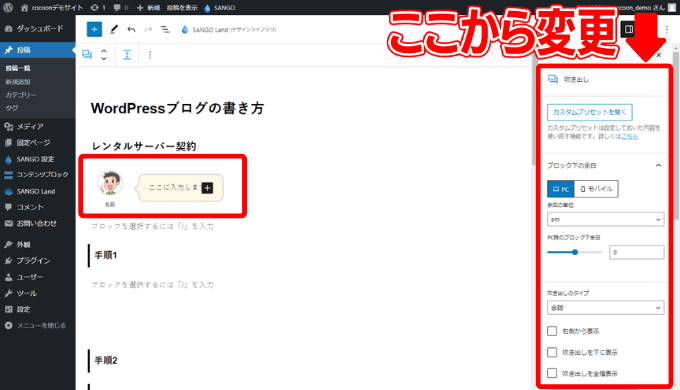Open お問い合わせ in sidebar
This screenshot has width=680, height=390.
pyautogui.click(x=38, y=223)
